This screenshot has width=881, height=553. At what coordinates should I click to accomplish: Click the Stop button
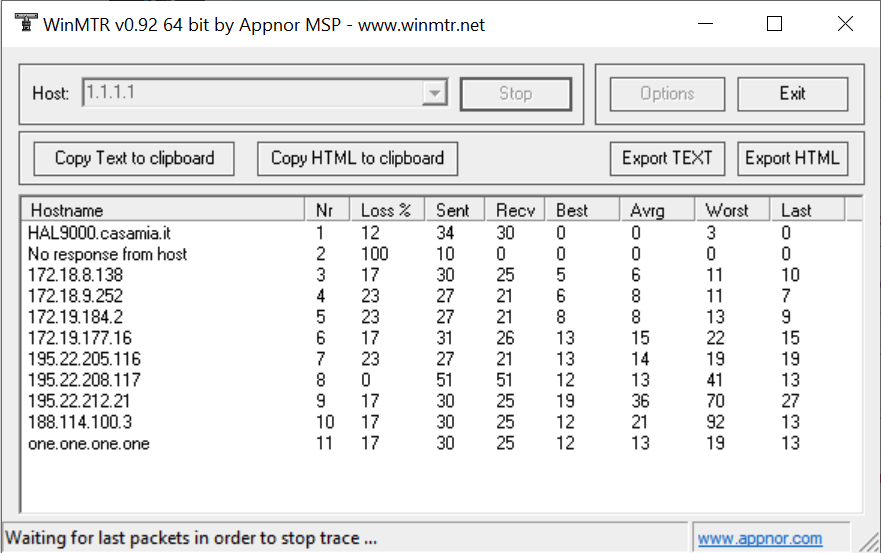click(516, 94)
